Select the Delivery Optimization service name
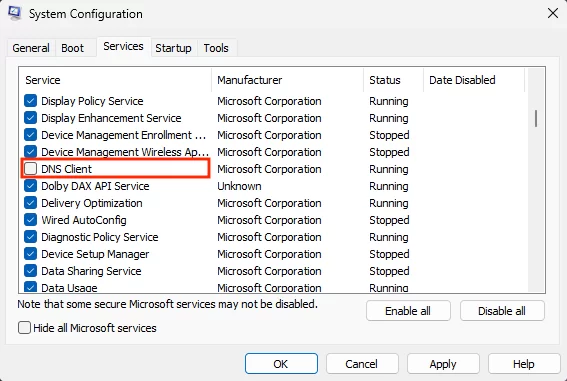The height and width of the screenshot is (381, 567). [x=92, y=203]
